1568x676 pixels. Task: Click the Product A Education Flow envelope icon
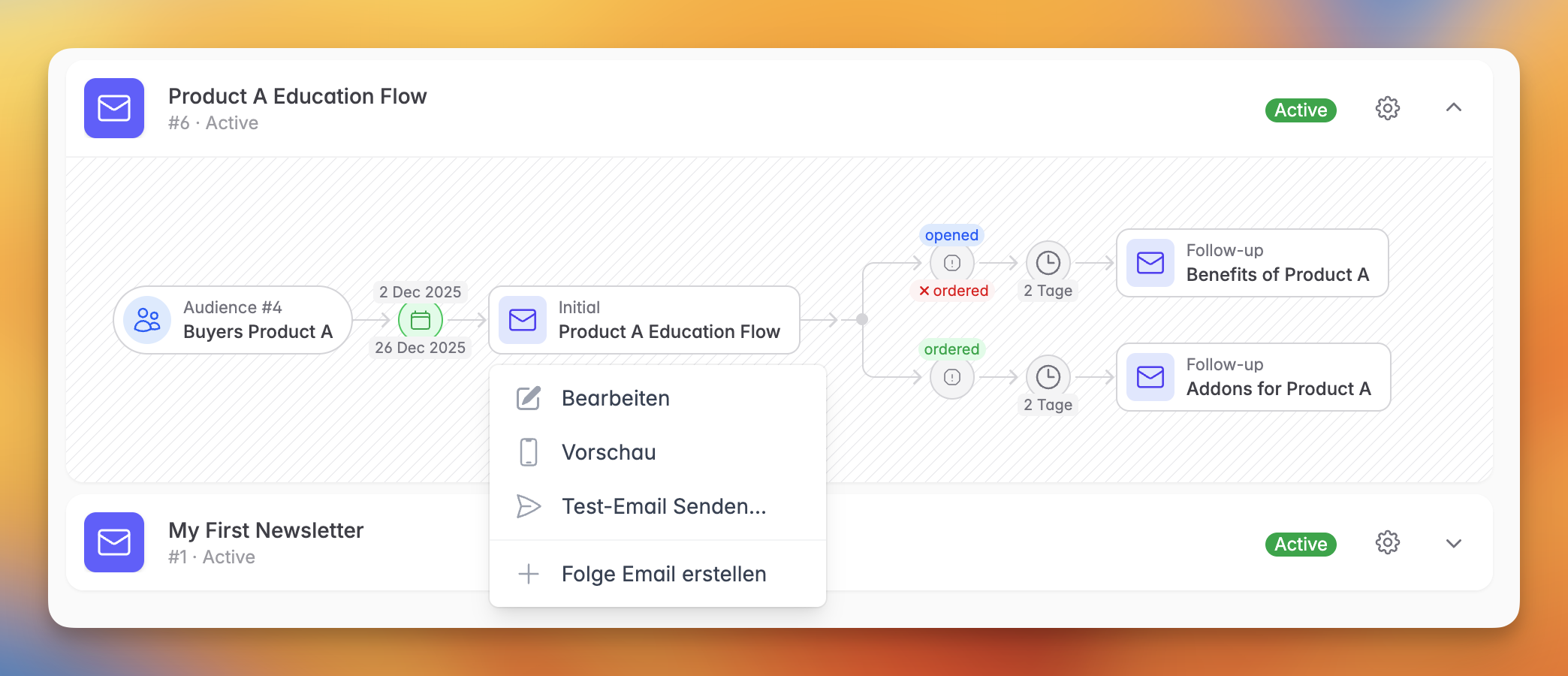113,108
